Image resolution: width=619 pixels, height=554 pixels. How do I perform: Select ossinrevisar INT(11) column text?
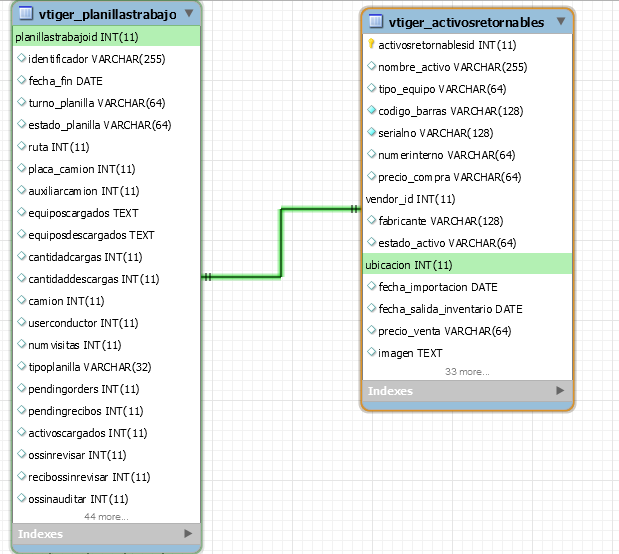point(77,455)
